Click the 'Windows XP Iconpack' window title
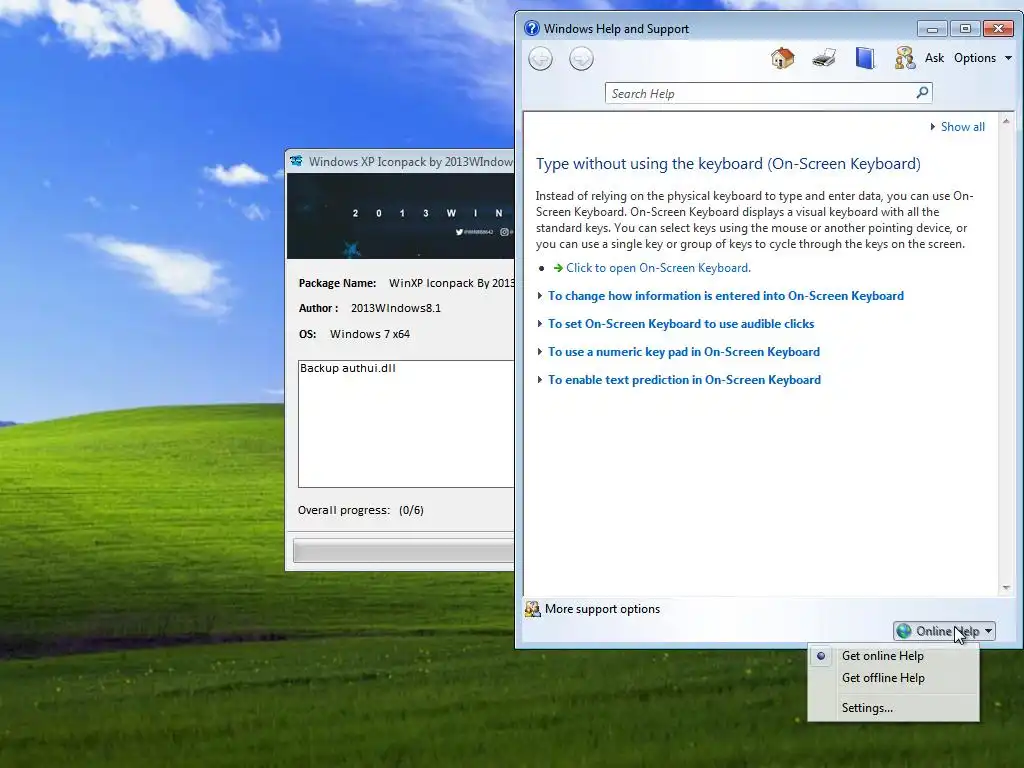Image resolution: width=1024 pixels, height=768 pixels. tap(411, 162)
